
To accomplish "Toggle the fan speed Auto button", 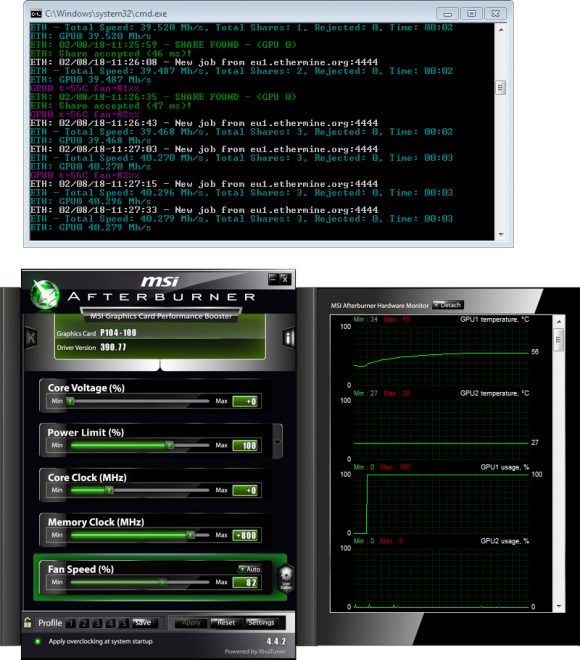I will 250,569.
